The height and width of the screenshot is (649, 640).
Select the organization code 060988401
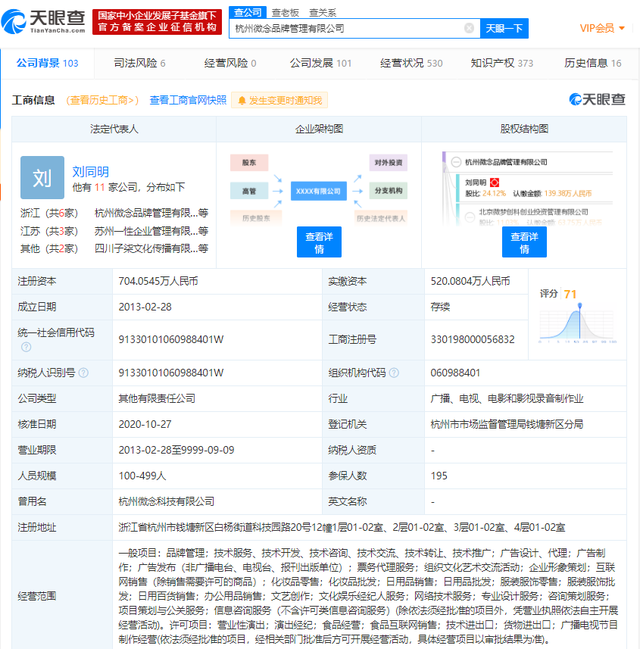455,373
